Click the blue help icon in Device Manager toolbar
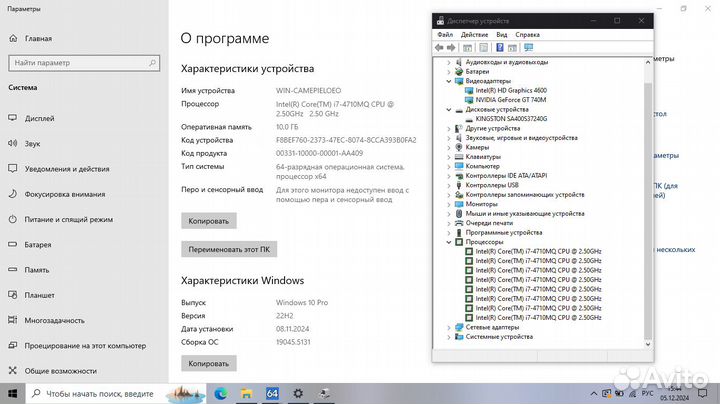 pyautogui.click(x=500, y=48)
